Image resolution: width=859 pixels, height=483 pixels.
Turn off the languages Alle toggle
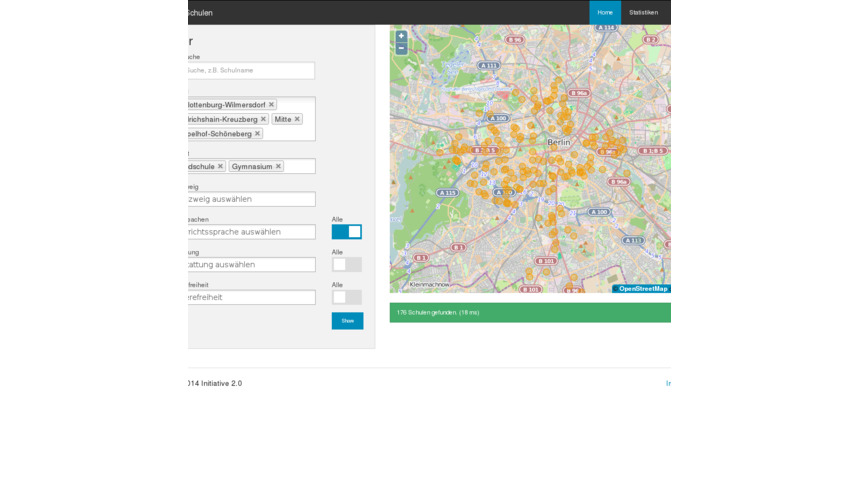pos(347,232)
